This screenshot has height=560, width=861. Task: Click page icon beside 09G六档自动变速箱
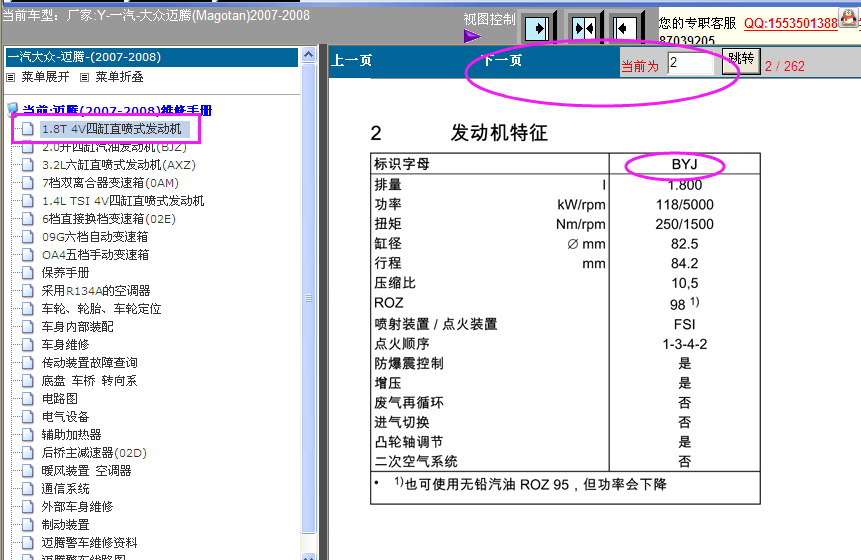27,237
